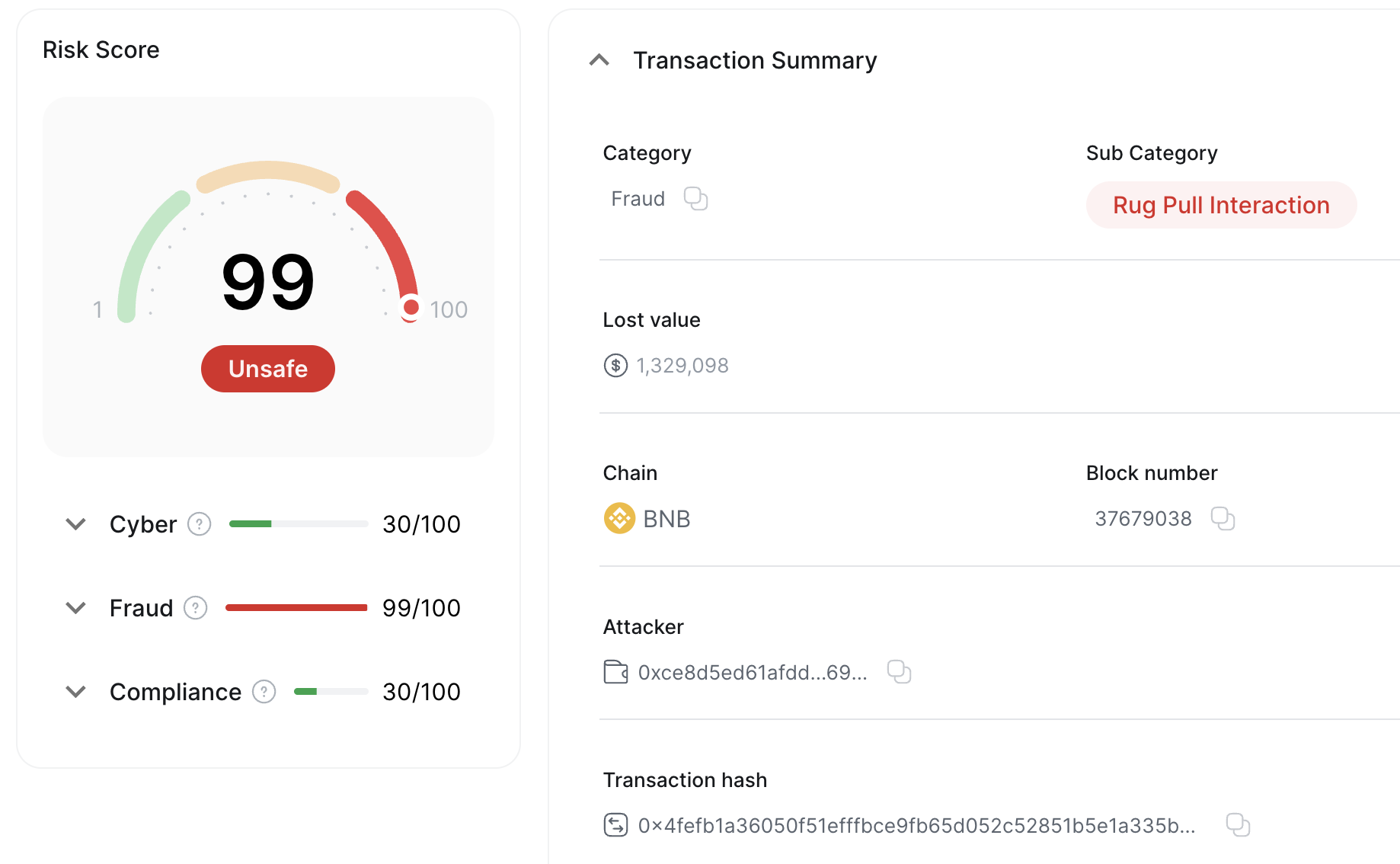Open the Cyber score help tooltip

tap(198, 523)
